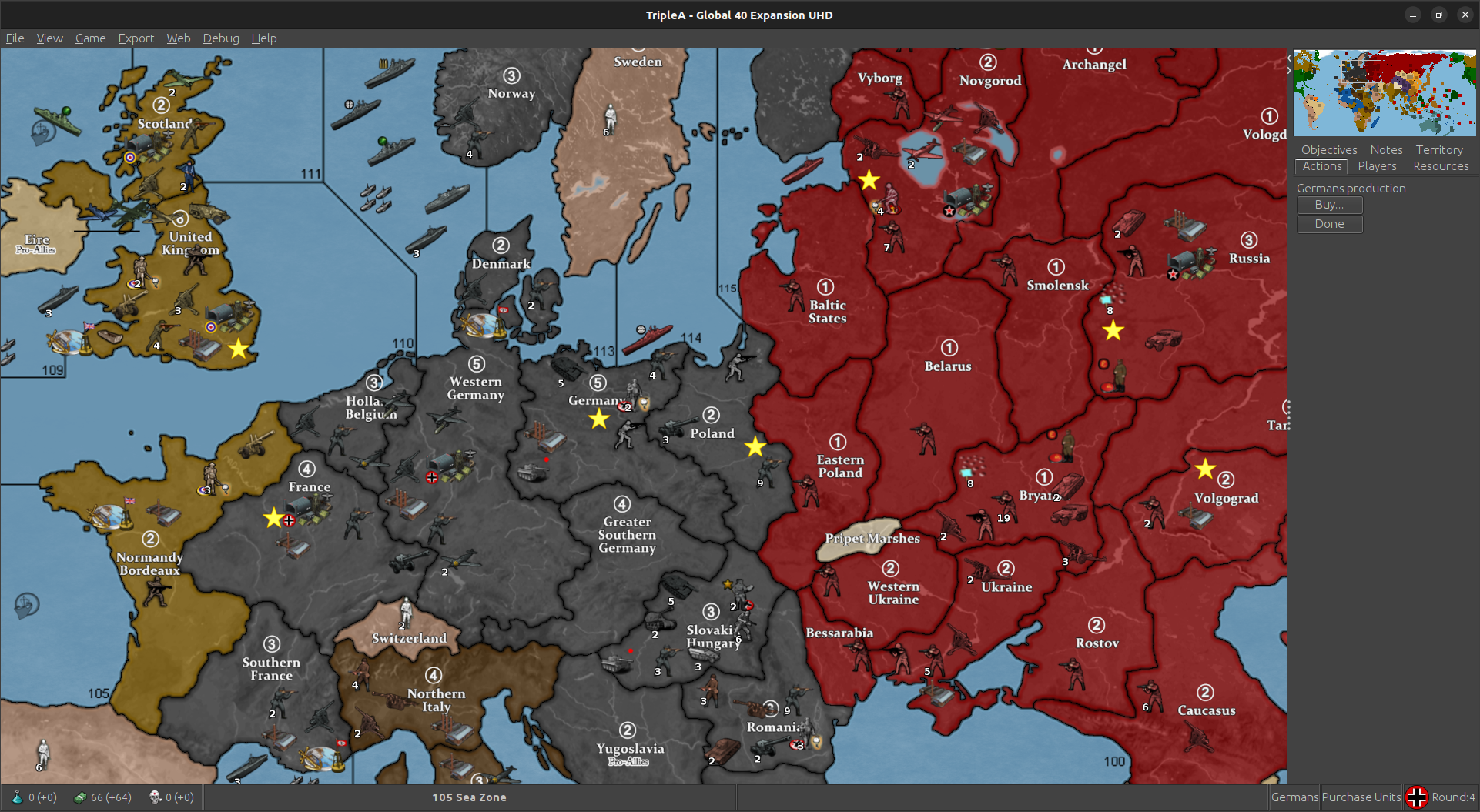Click the yellow star in Novgorod

point(869,180)
